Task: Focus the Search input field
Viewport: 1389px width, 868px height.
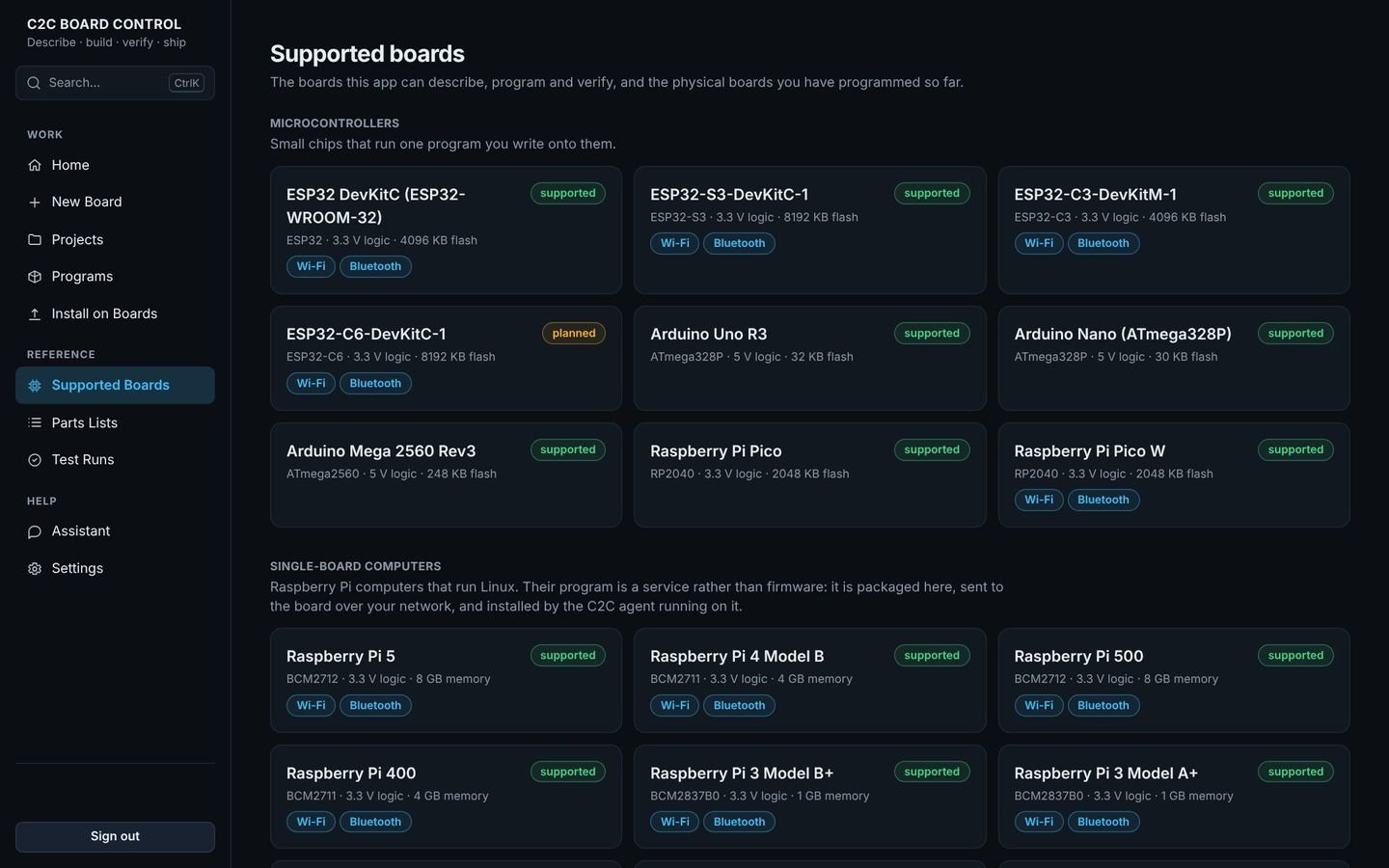Action: [115, 83]
